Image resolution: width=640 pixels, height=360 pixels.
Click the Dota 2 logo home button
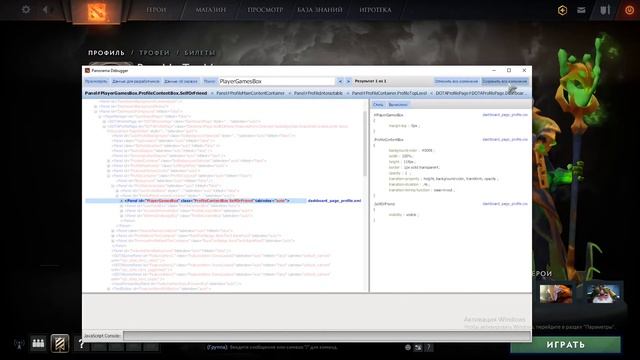point(96,11)
